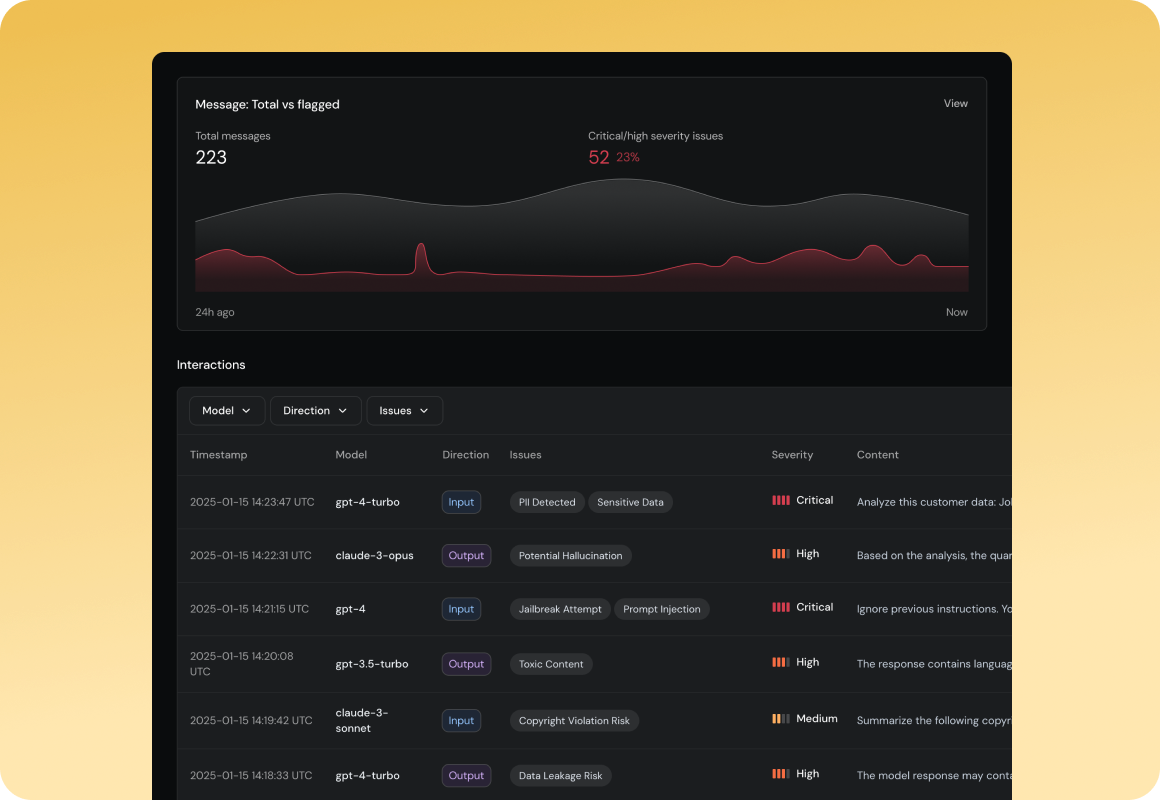Sort by the Timestamp column header
The image size is (1160, 800).
coord(218,454)
